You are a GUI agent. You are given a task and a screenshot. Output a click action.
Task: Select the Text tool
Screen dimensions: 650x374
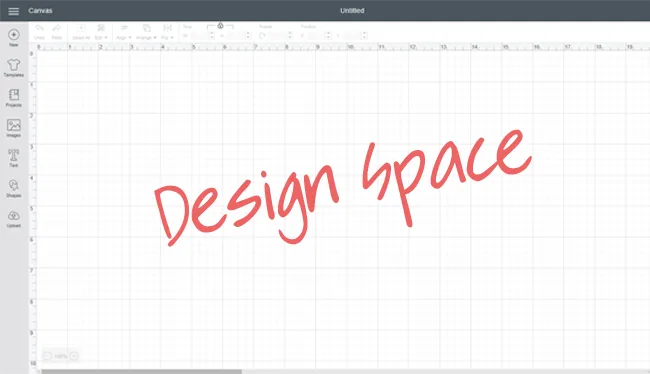tap(14, 158)
